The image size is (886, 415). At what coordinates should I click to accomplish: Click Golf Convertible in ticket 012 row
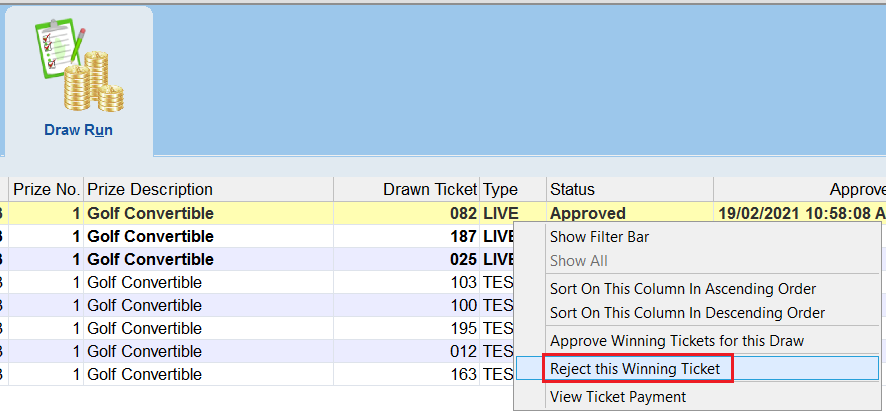coord(209,352)
